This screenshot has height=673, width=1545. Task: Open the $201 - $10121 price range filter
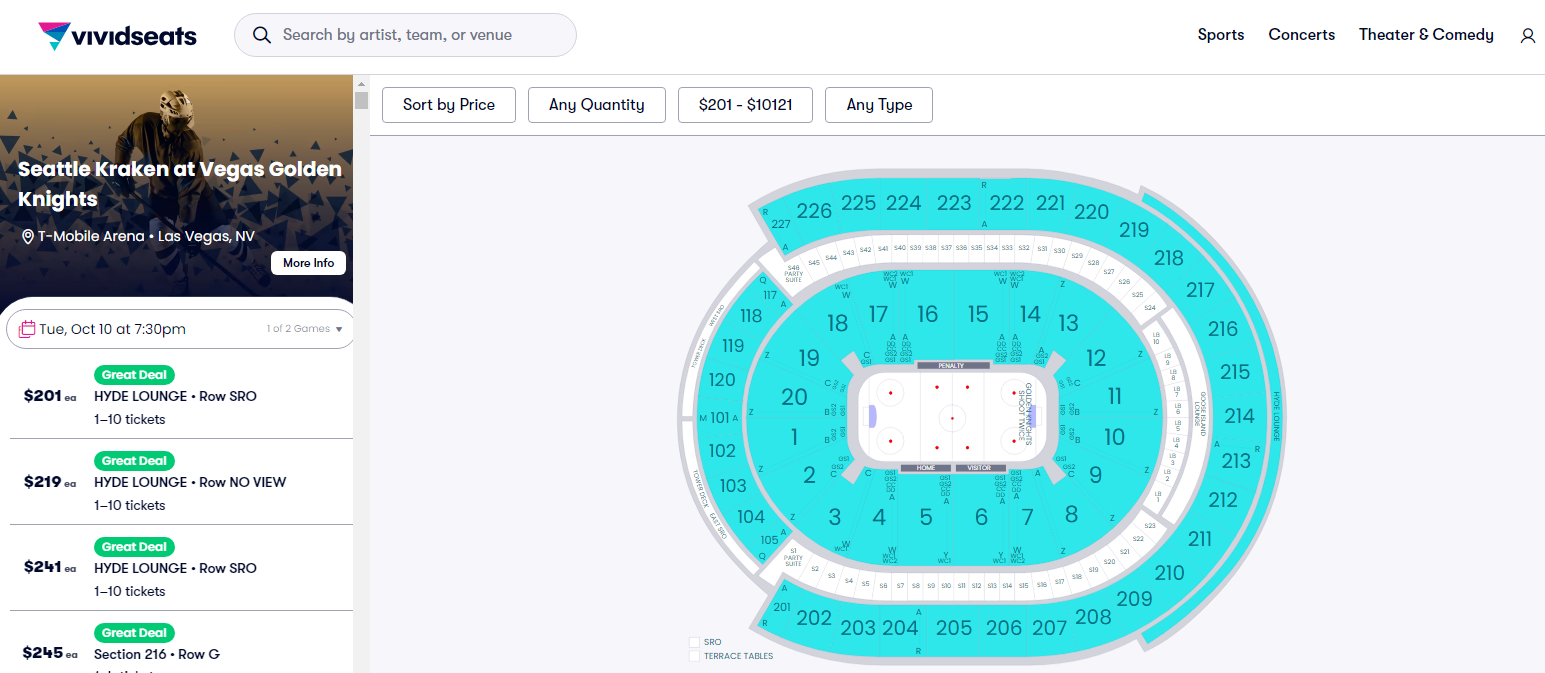click(745, 105)
